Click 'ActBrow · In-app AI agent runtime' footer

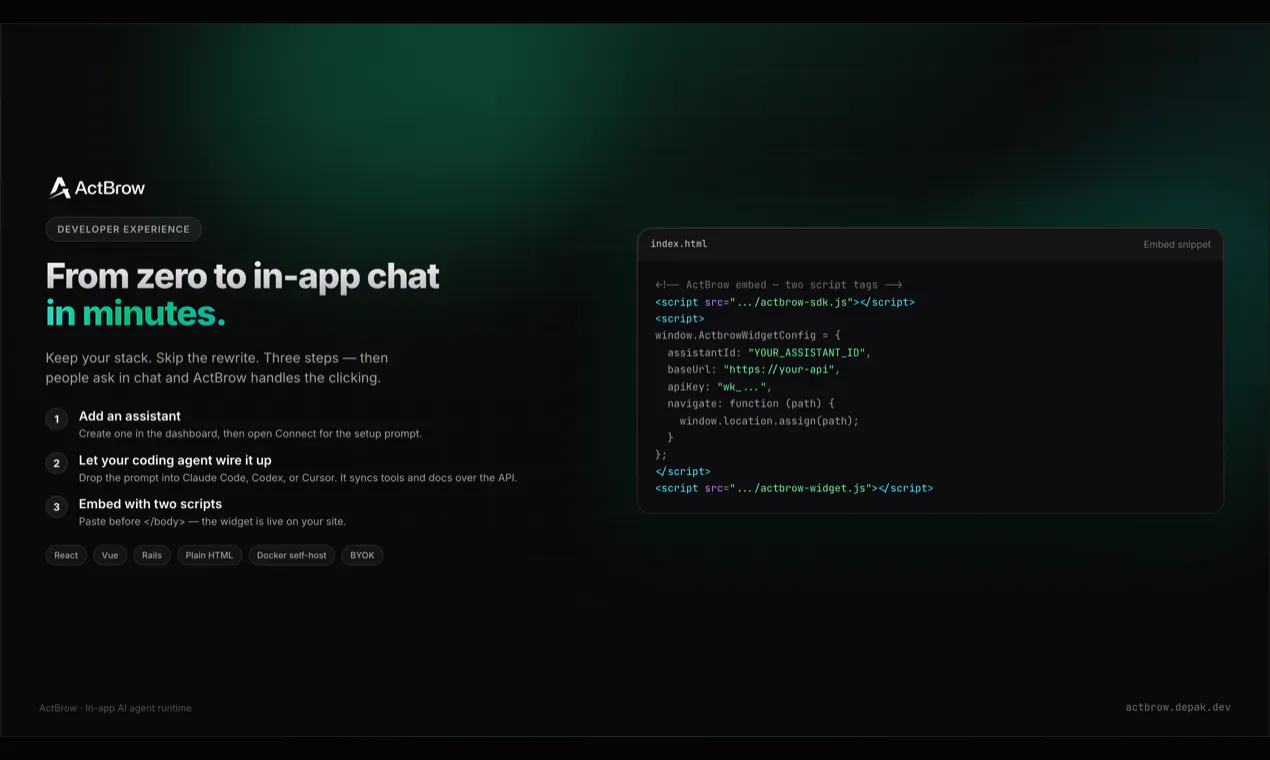coord(115,708)
